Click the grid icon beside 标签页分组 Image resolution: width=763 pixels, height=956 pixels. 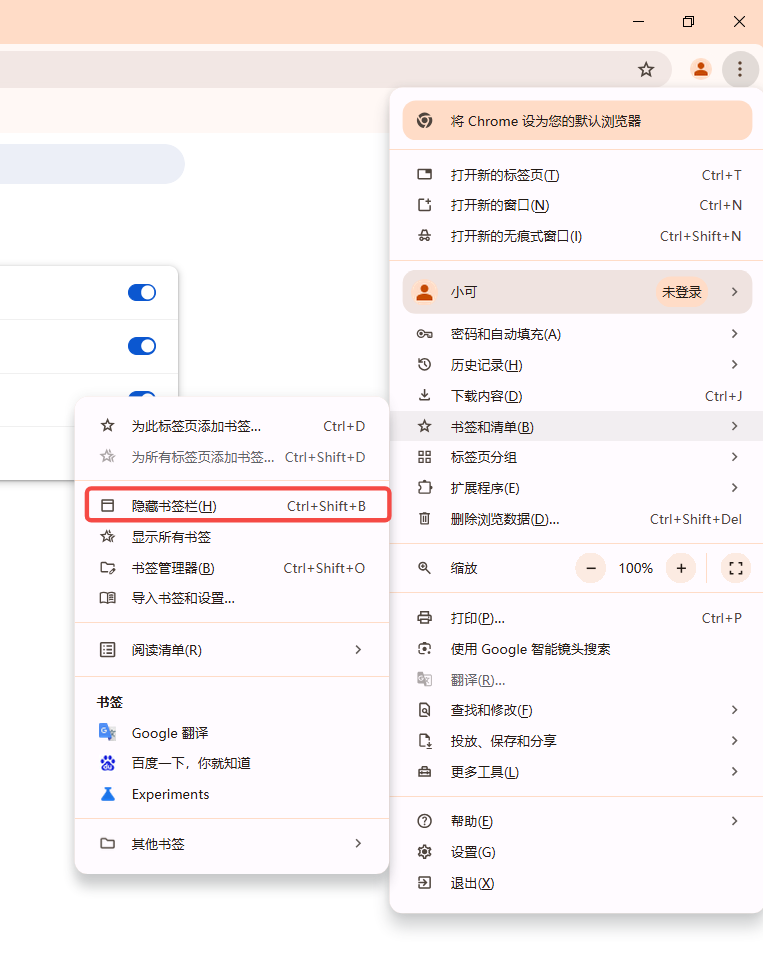coord(424,457)
